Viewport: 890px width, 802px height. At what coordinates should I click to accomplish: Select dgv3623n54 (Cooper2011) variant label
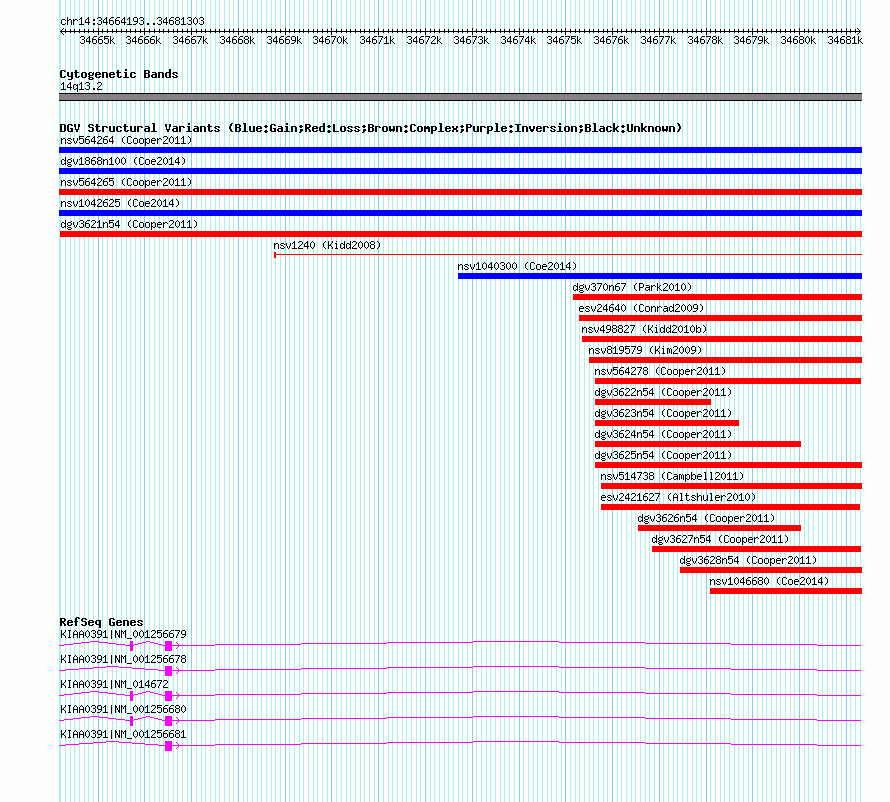point(663,413)
